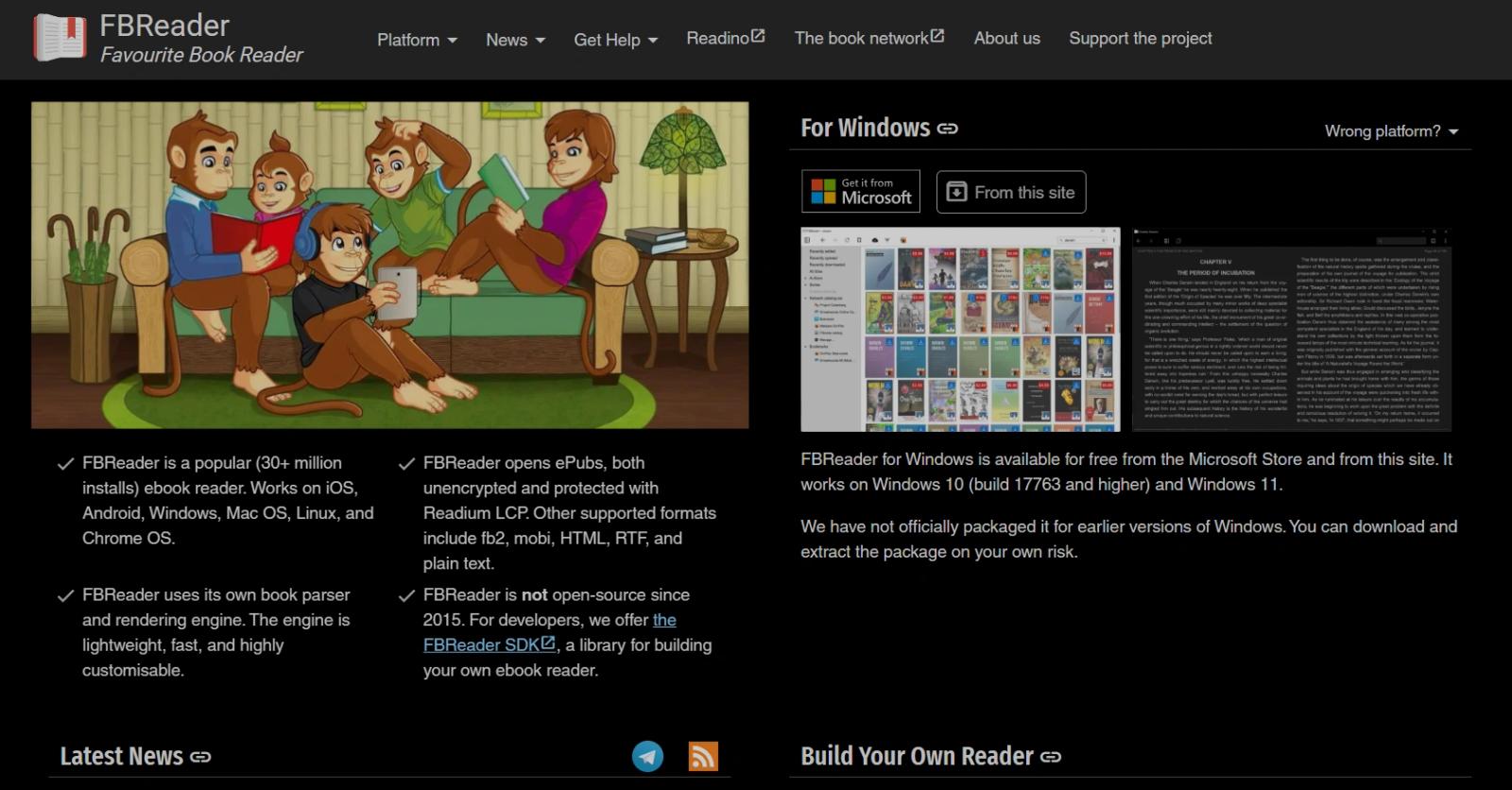The width and height of the screenshot is (1512, 790).
Task: Go to About us page
Action: pos(1006,38)
